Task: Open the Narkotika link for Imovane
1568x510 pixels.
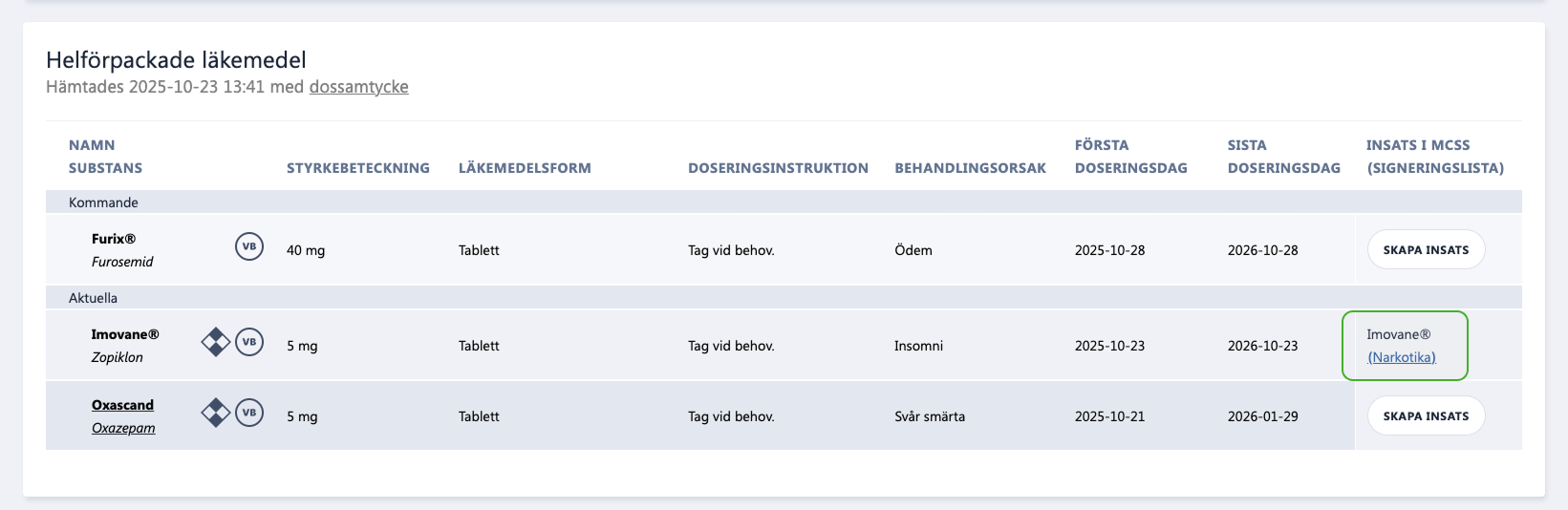Action: tap(1402, 357)
